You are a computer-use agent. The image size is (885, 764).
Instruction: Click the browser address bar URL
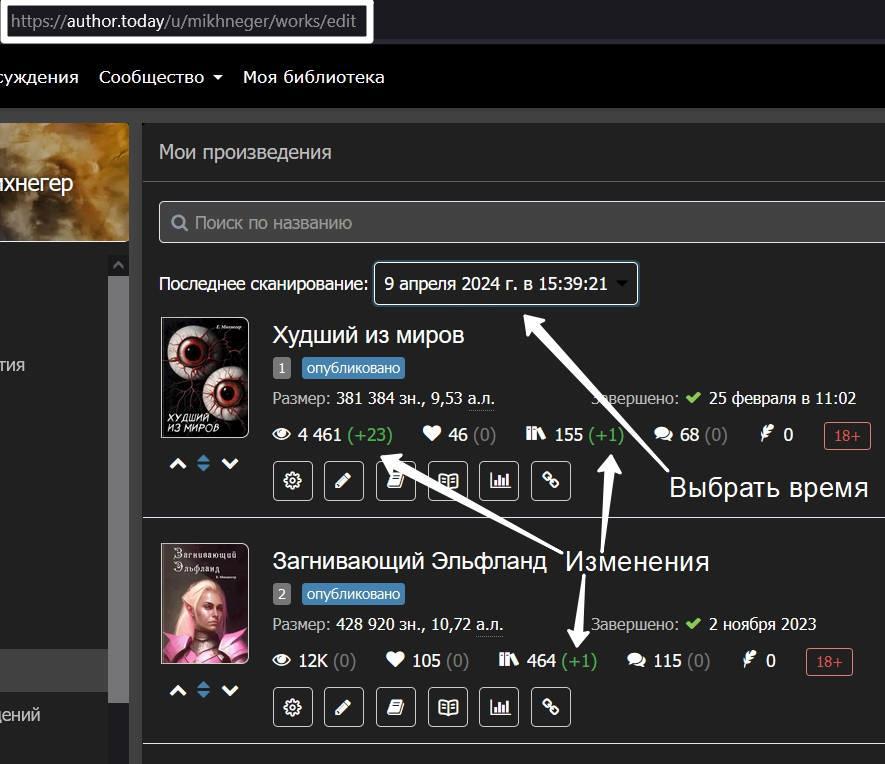click(x=183, y=21)
